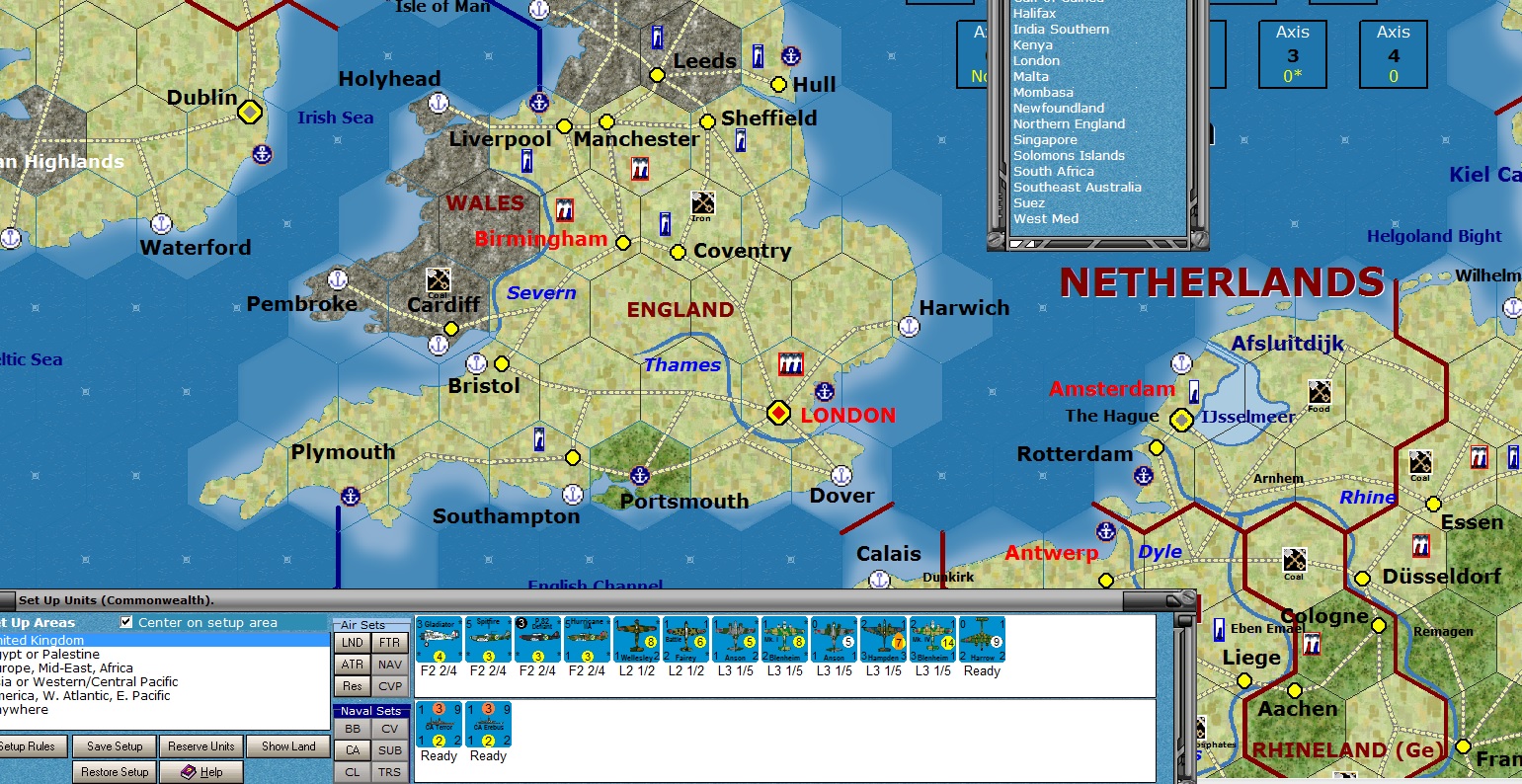Click the Iron resource icon near Coventry
This screenshot has width=1522, height=784.
pyautogui.click(x=702, y=203)
